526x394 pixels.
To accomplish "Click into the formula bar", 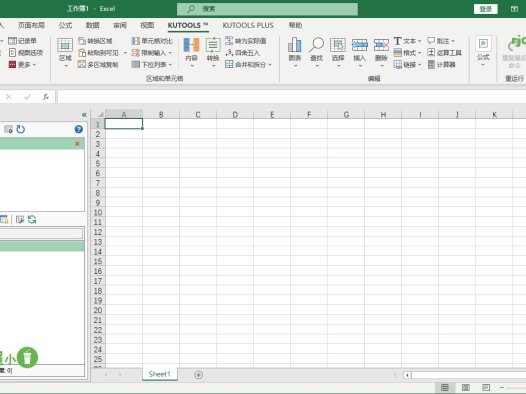I will tap(291, 97).
